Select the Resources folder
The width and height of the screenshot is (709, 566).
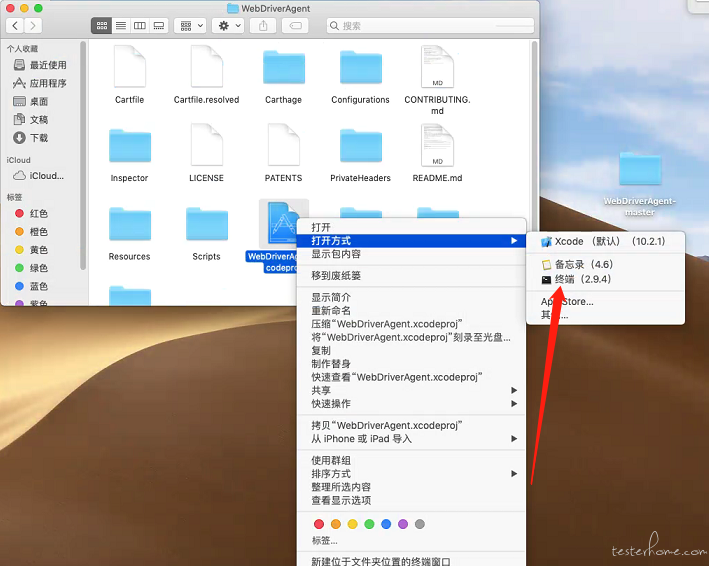(x=130, y=224)
